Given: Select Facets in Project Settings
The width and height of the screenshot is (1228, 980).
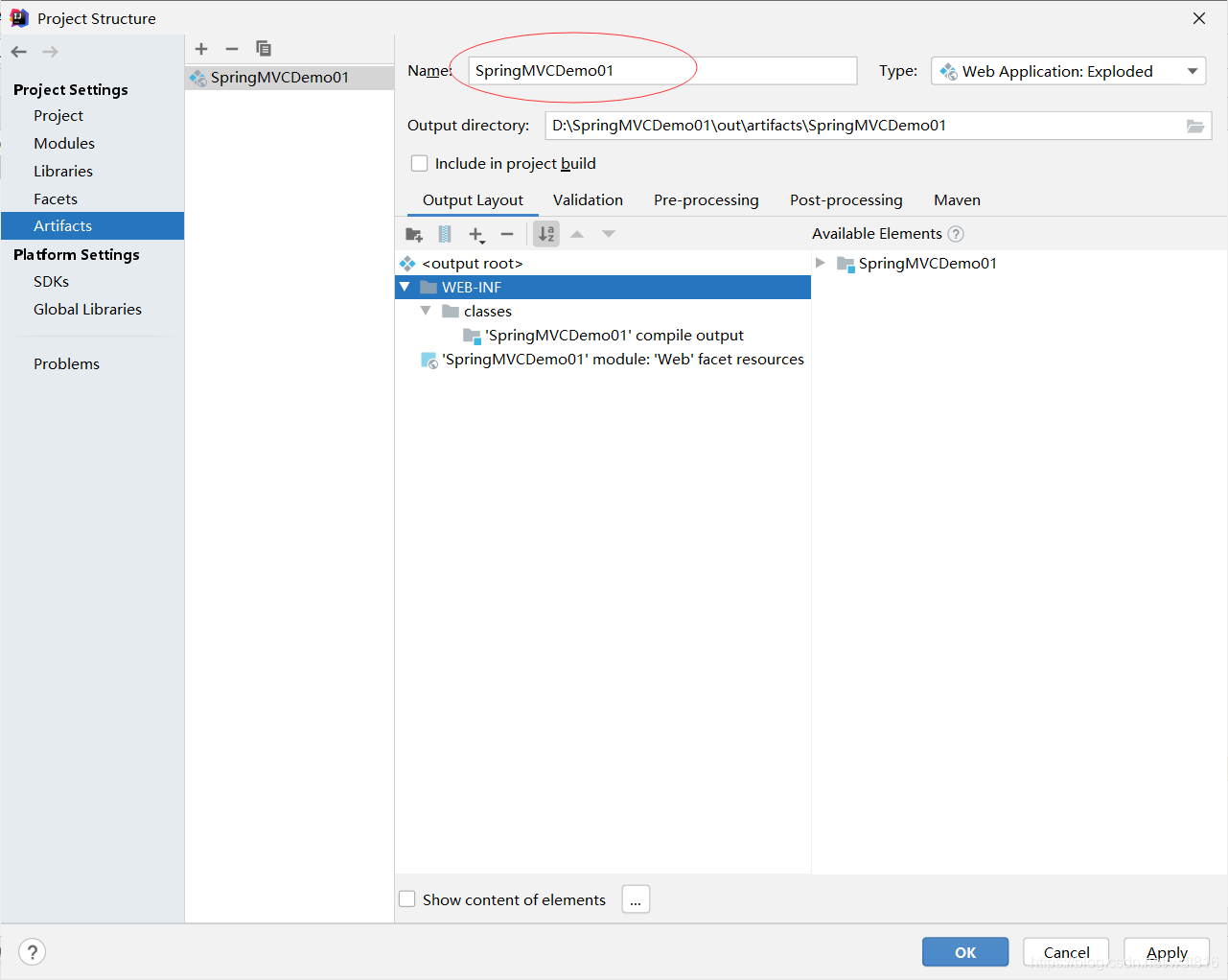Looking at the screenshot, I should pos(56,198).
